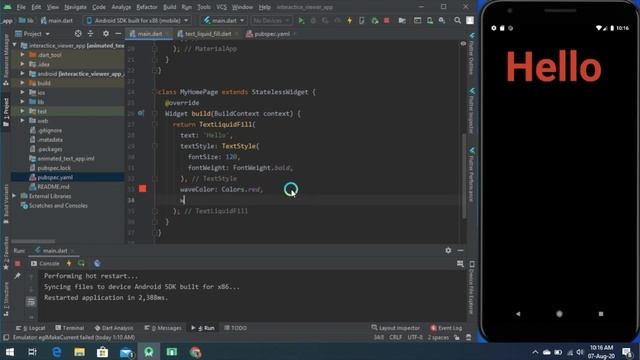Viewport: 640px width, 360px height.
Task: Click the collapse all icon in Project panel
Action: tap(91, 34)
